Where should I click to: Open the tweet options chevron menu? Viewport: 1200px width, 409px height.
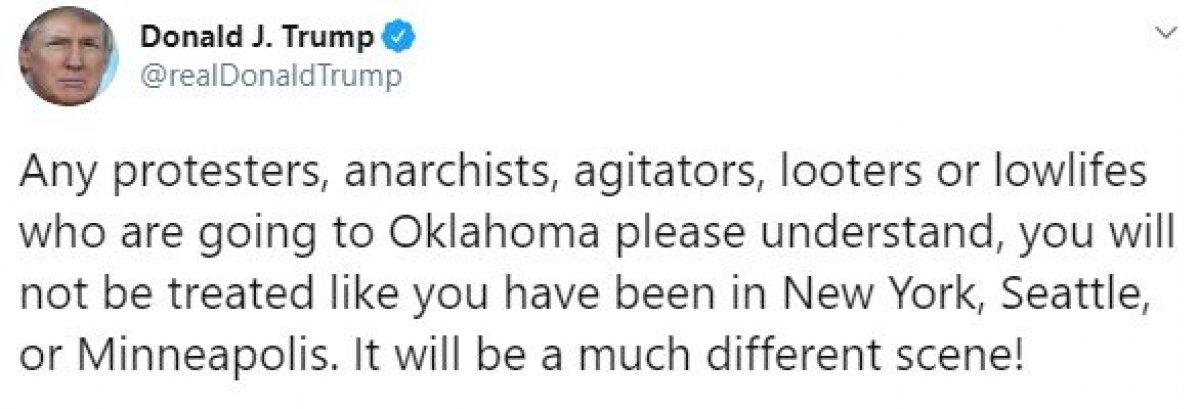1163,34
